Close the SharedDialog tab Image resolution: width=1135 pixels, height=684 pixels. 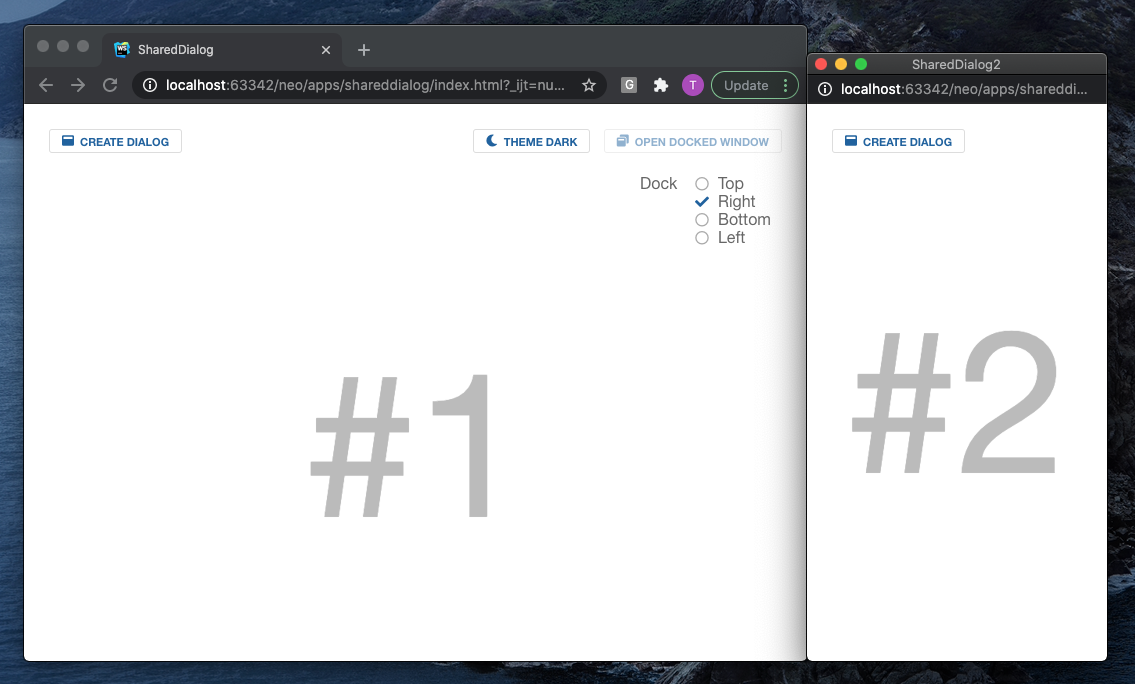pyautogui.click(x=326, y=50)
